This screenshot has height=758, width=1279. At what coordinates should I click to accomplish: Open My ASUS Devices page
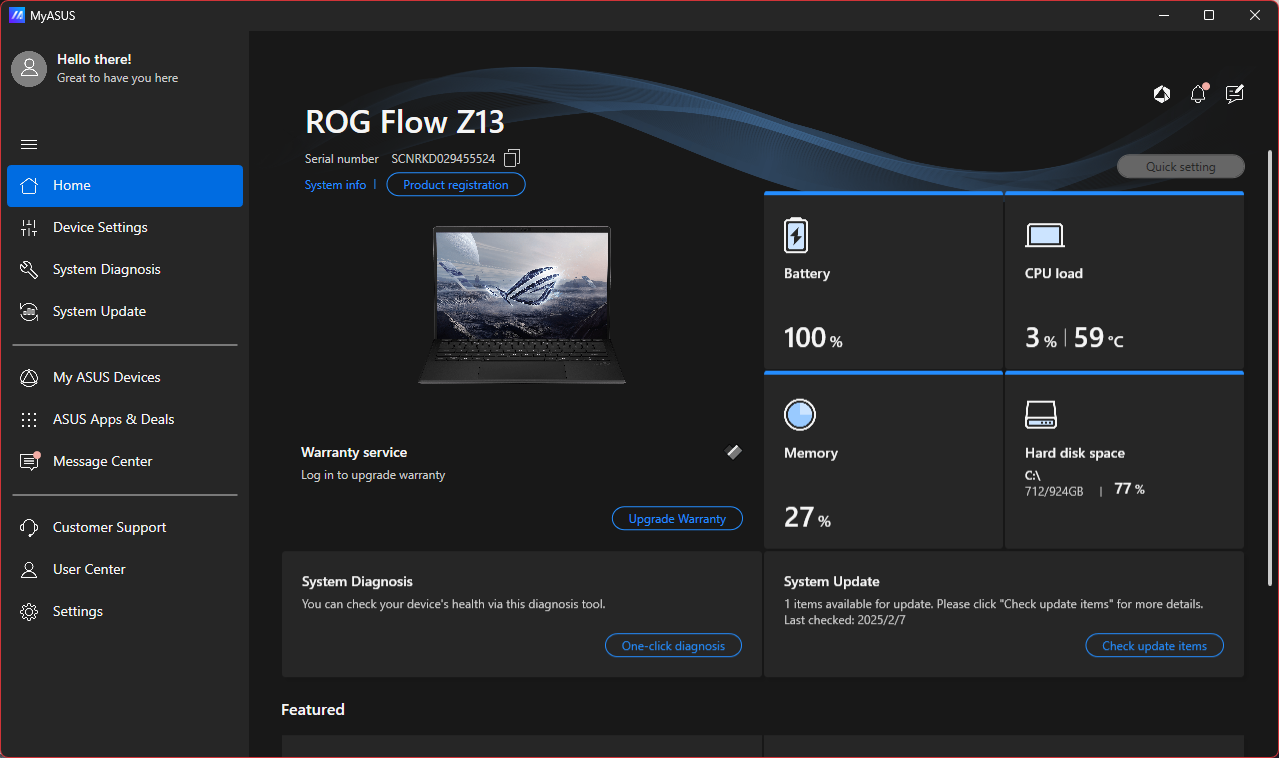point(125,378)
